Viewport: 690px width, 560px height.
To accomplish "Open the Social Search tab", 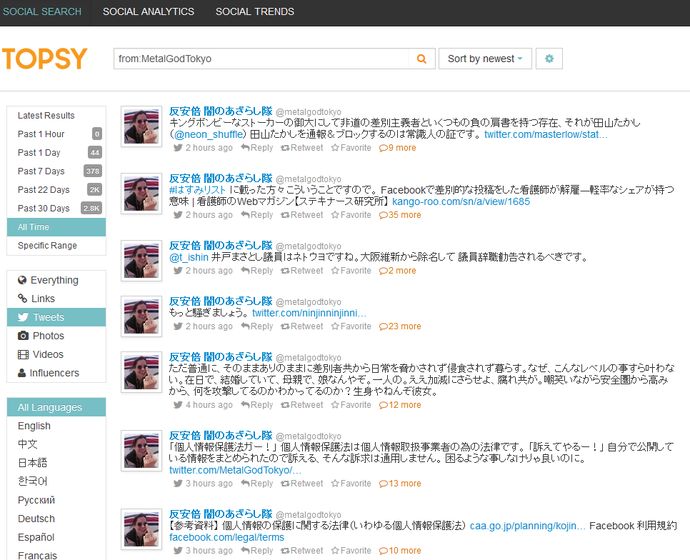I will (x=42, y=12).
